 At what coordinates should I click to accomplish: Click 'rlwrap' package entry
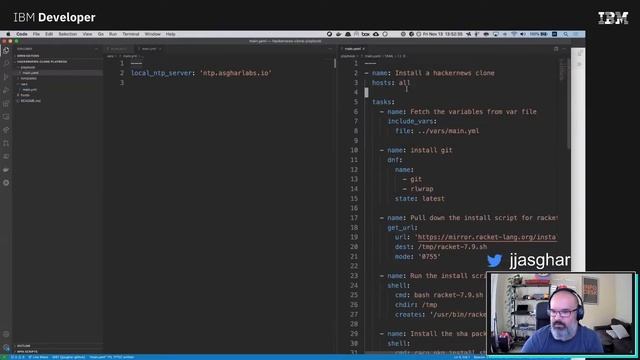click(x=422, y=189)
